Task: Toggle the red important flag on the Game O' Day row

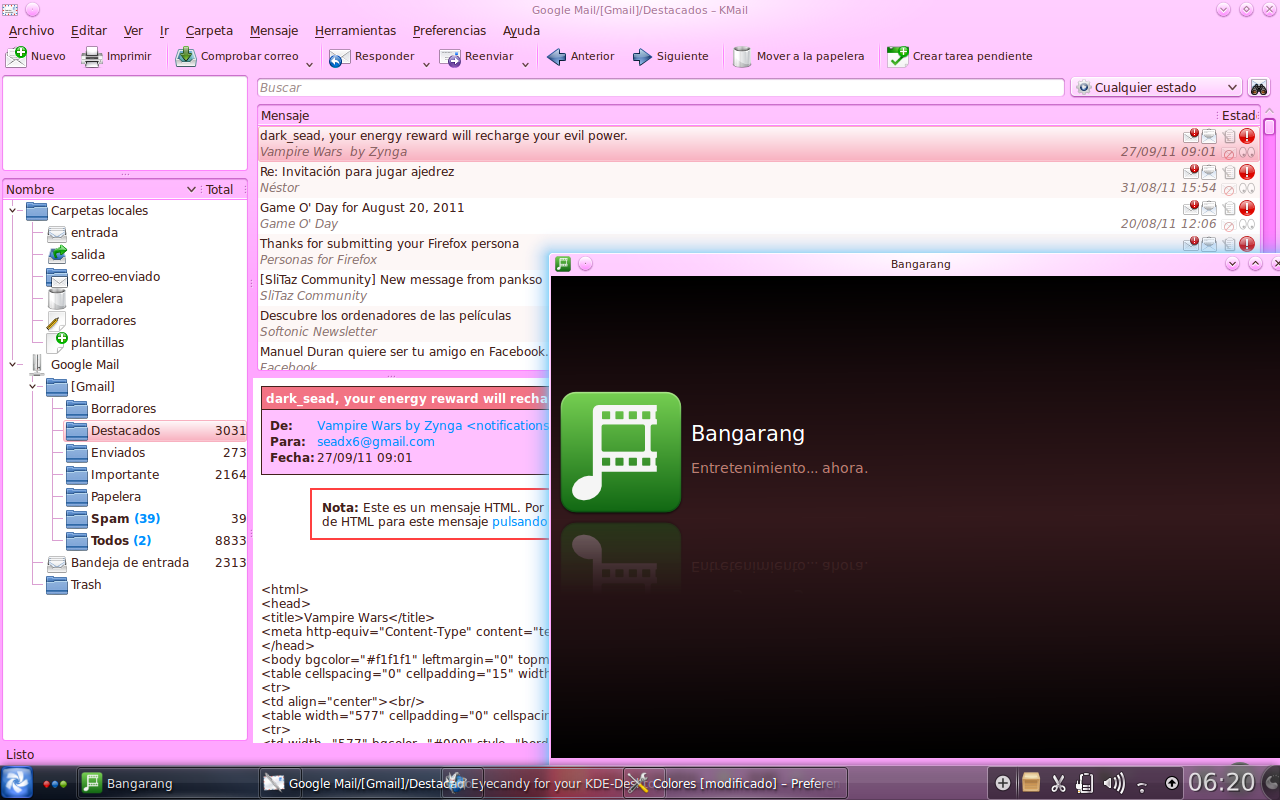Action: [x=1247, y=208]
